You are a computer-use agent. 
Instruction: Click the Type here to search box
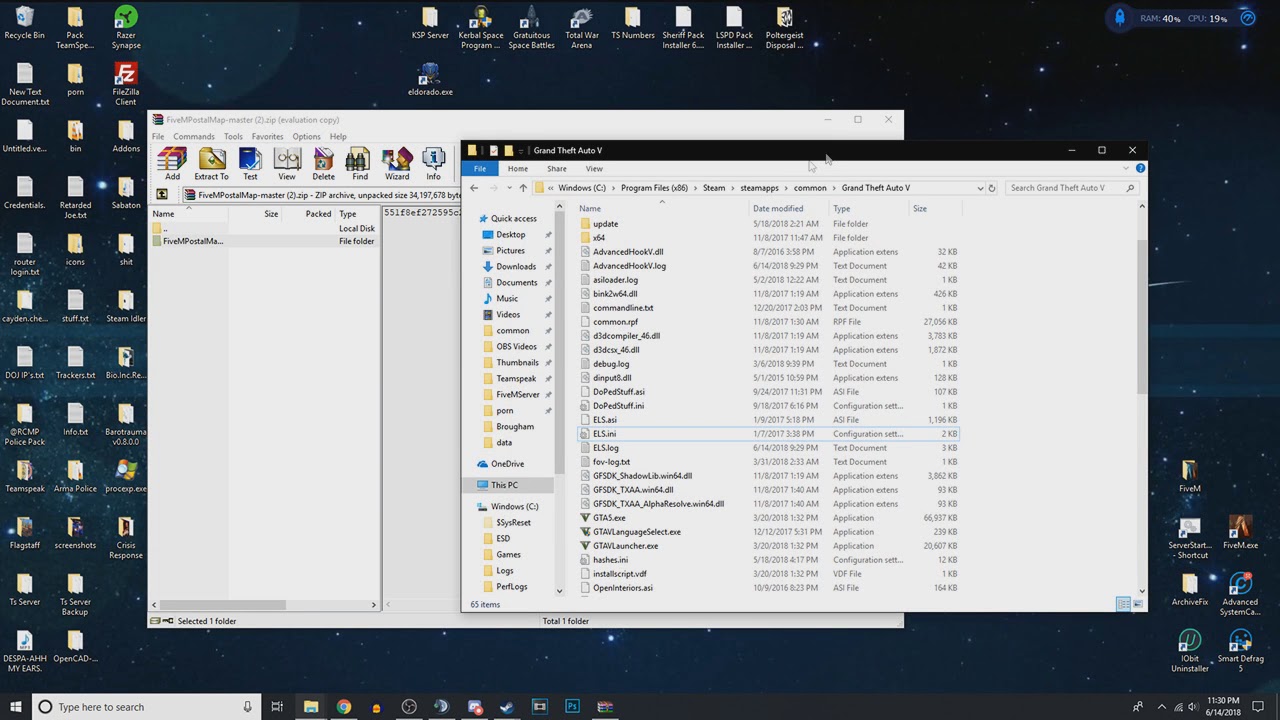point(146,707)
